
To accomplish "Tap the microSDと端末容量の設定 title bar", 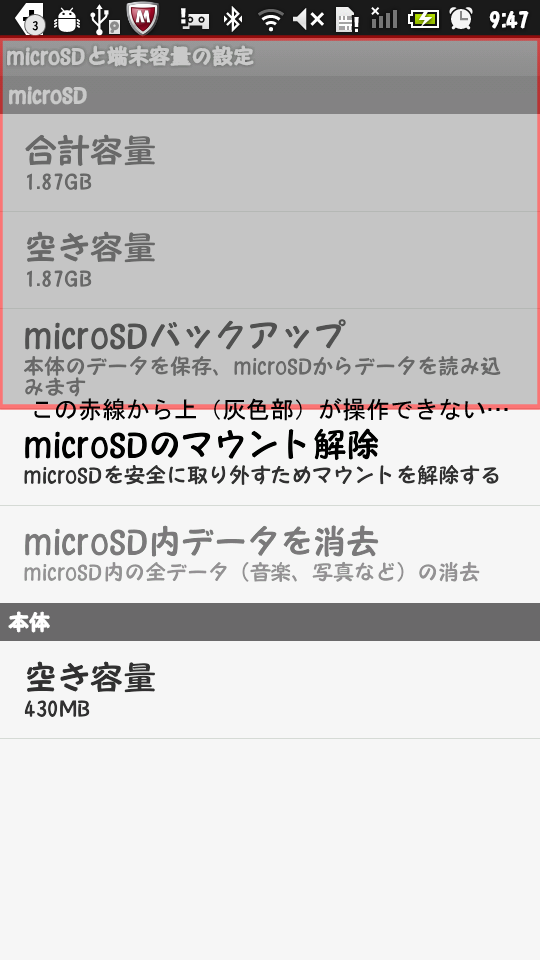I will pyautogui.click(x=270, y=57).
